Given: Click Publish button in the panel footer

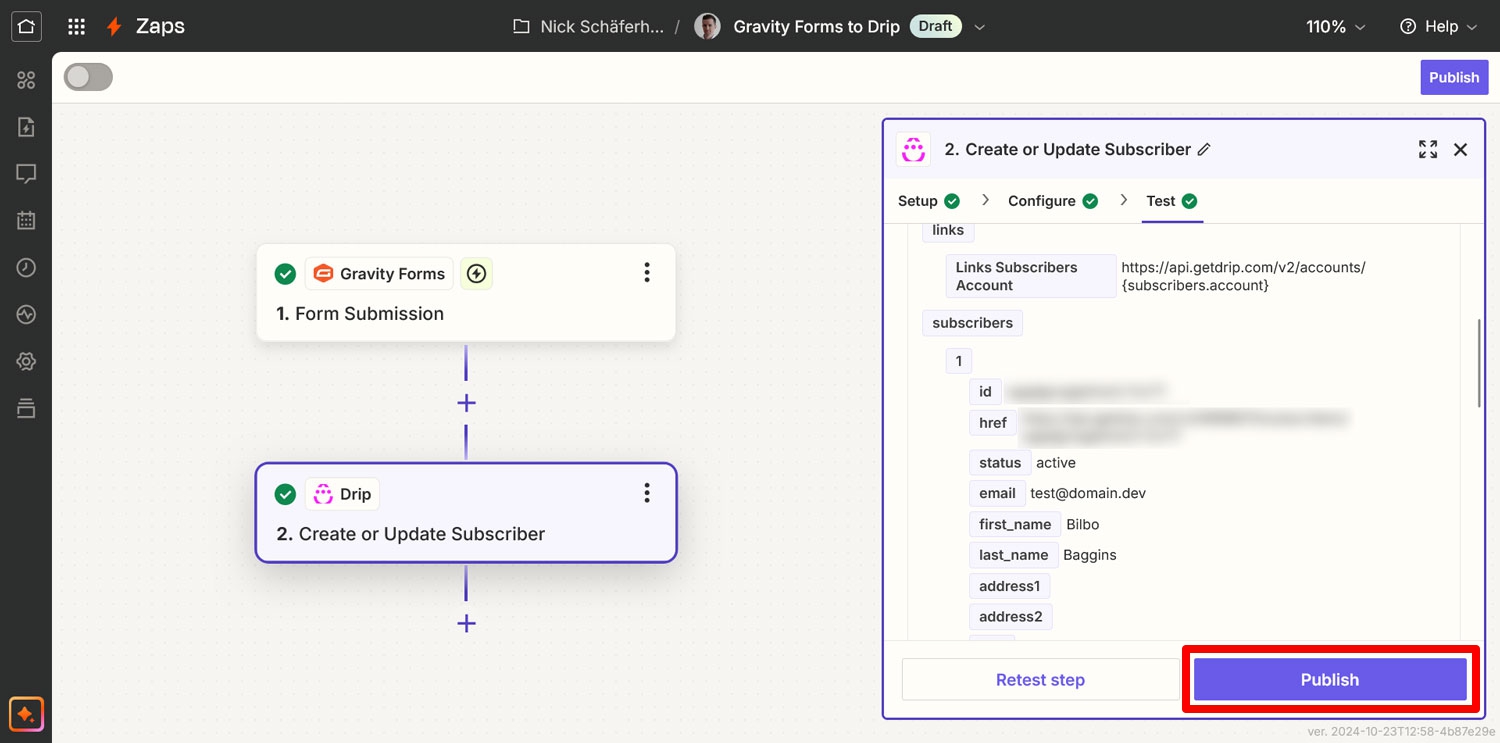Looking at the screenshot, I should pos(1329,680).
